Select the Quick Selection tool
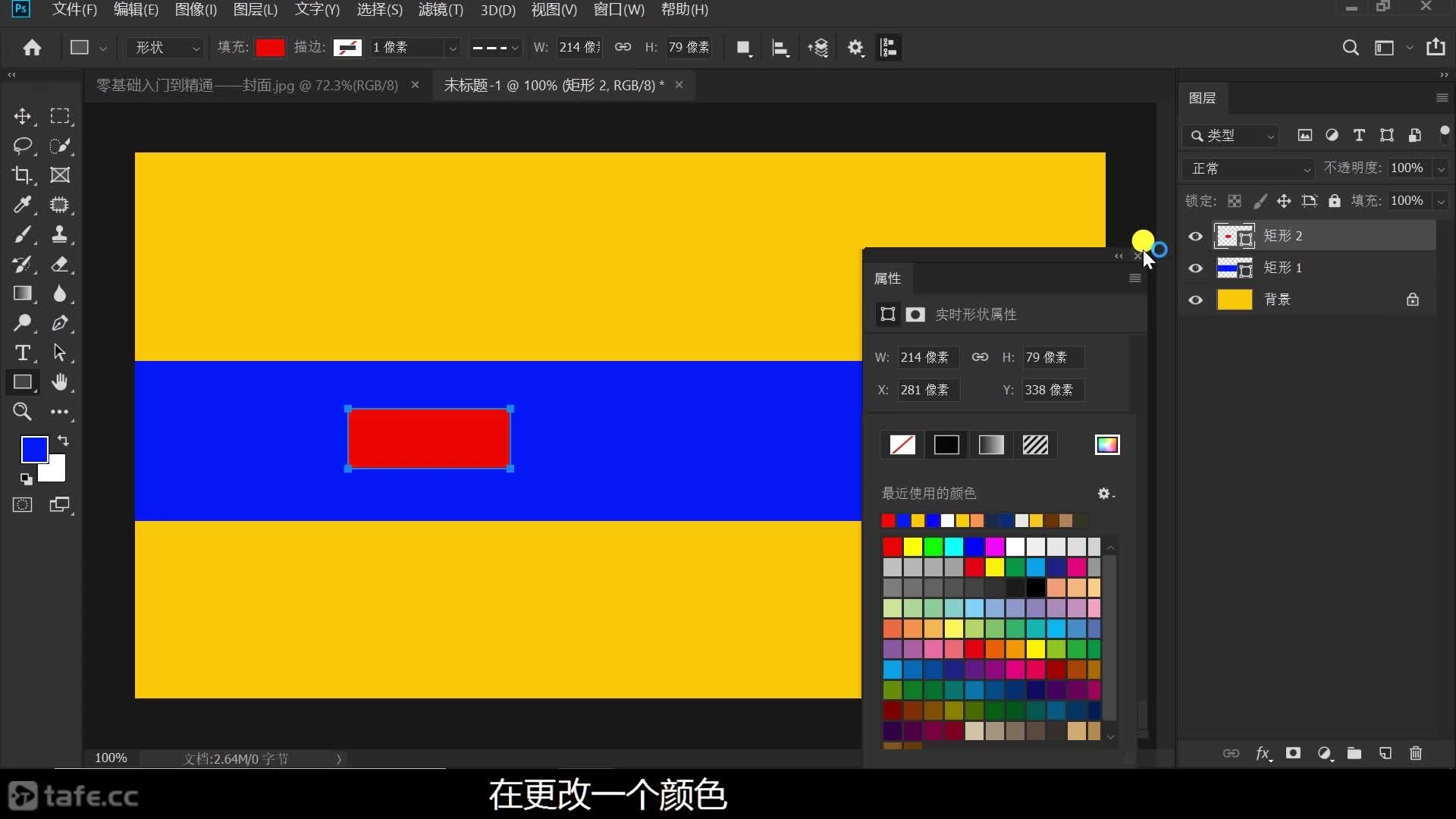Viewport: 1456px width, 819px height. click(x=60, y=146)
